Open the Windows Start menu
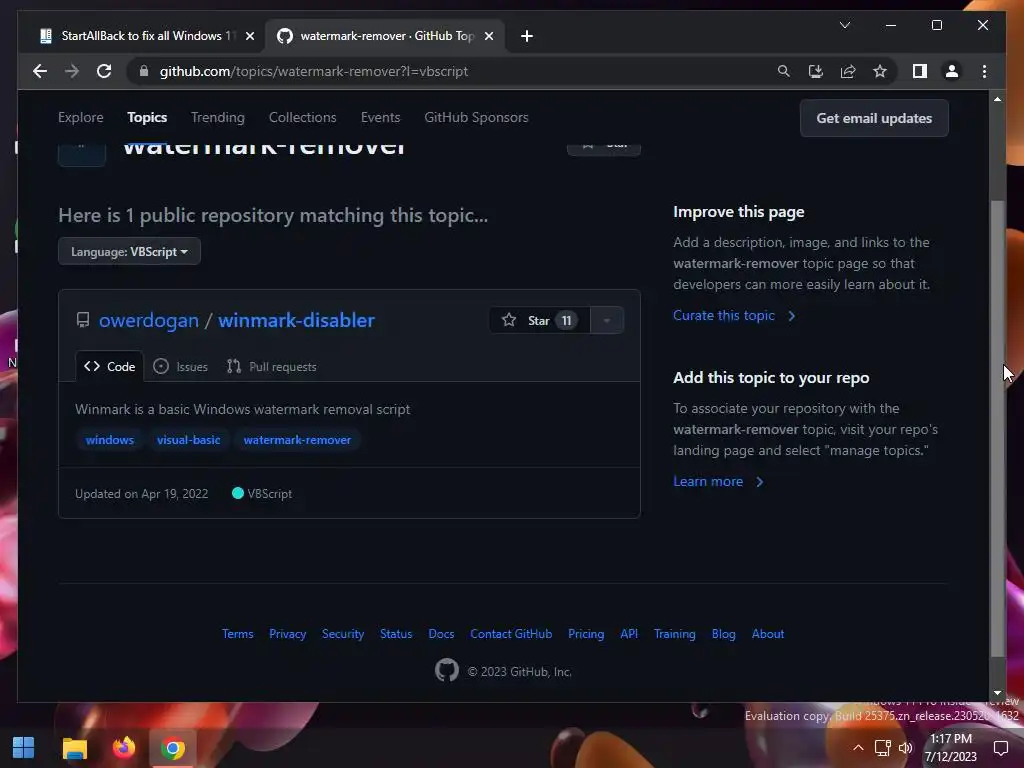 click(24, 747)
